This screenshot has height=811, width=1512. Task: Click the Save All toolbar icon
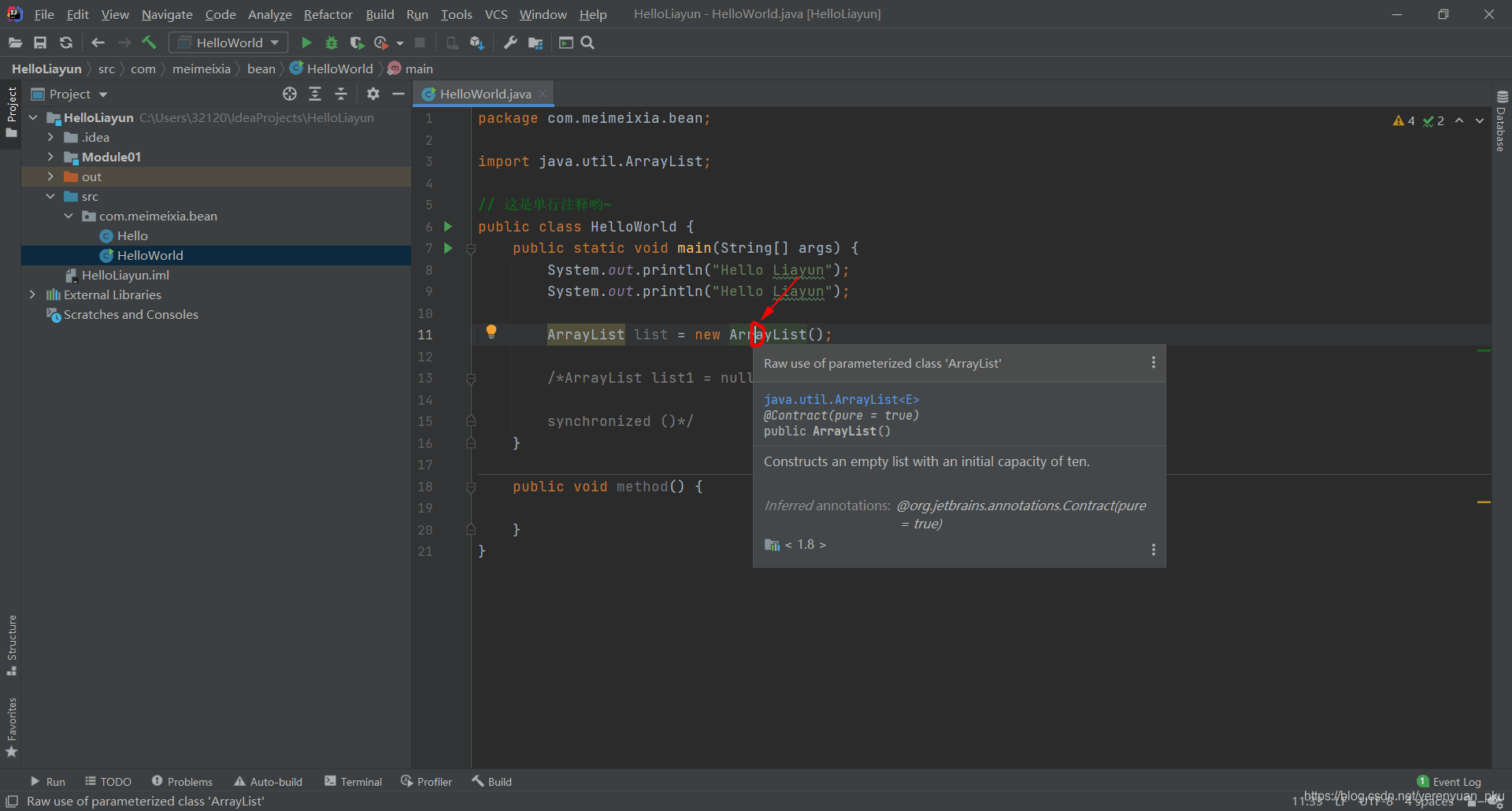[40, 43]
